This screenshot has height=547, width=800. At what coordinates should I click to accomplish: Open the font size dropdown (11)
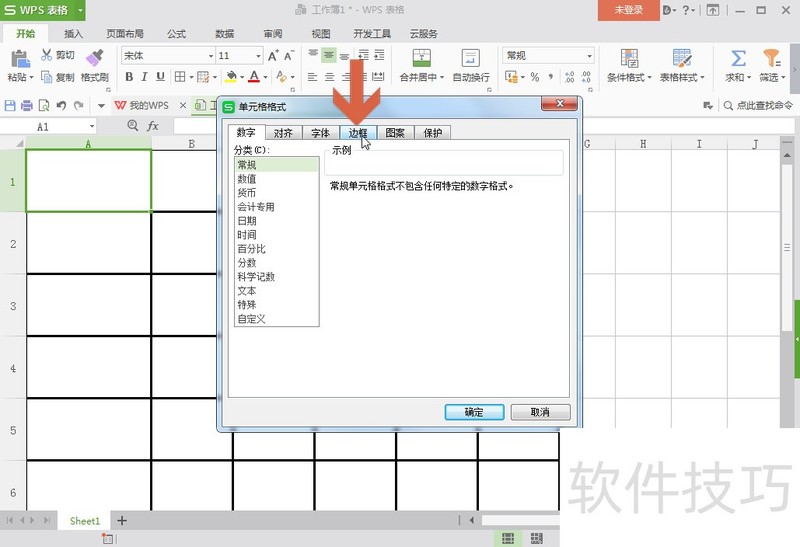tap(258, 56)
